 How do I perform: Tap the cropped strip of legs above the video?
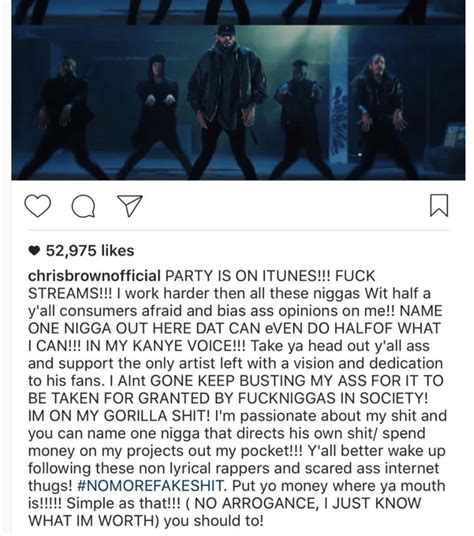point(238,12)
